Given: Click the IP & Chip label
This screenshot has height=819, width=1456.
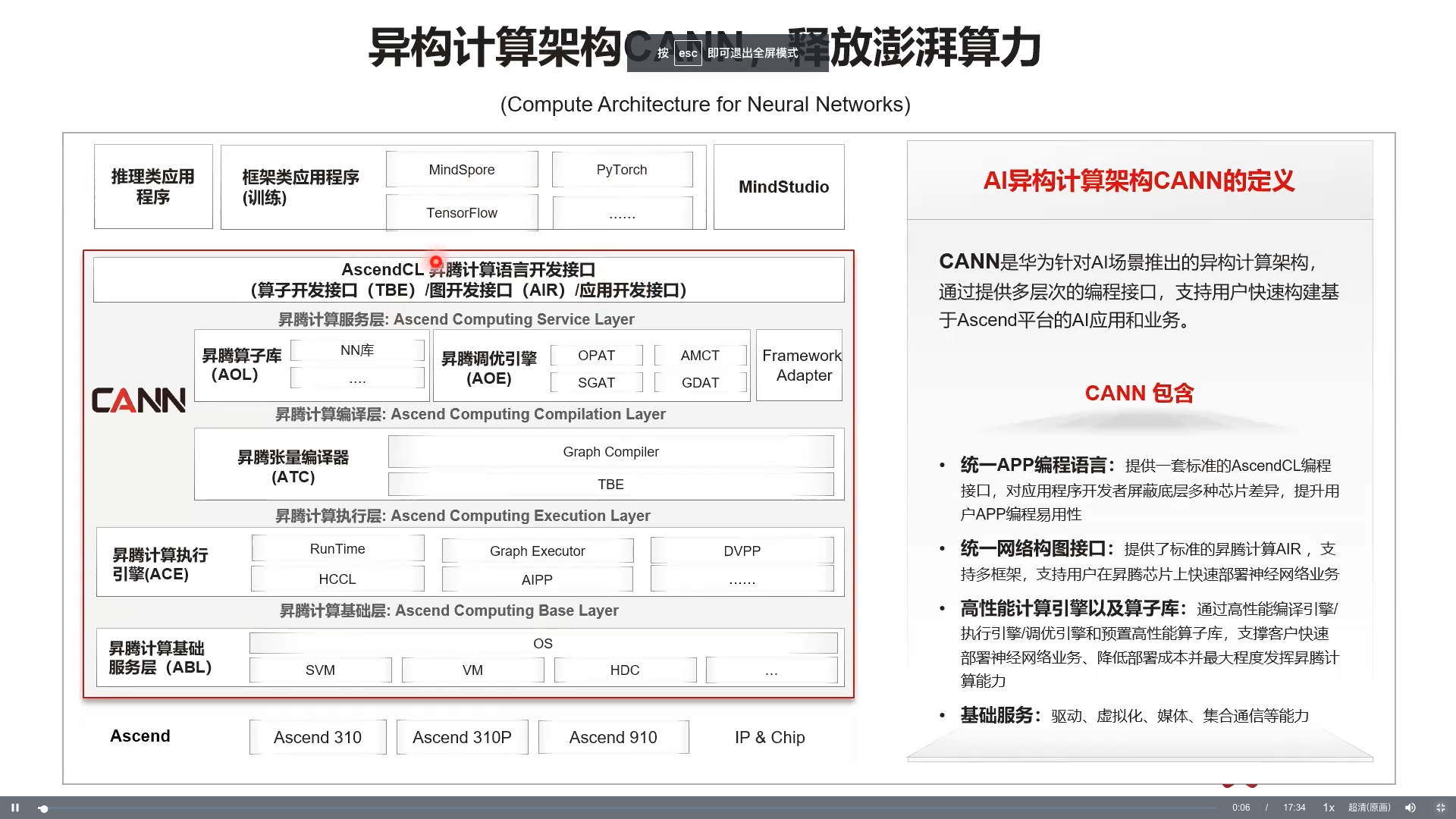Looking at the screenshot, I should click(770, 737).
